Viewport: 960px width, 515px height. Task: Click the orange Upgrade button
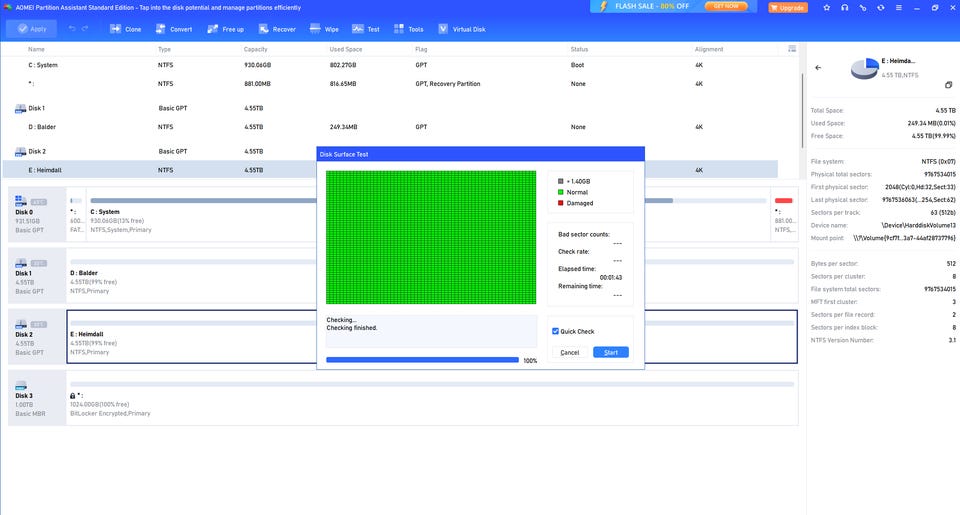(788, 7)
